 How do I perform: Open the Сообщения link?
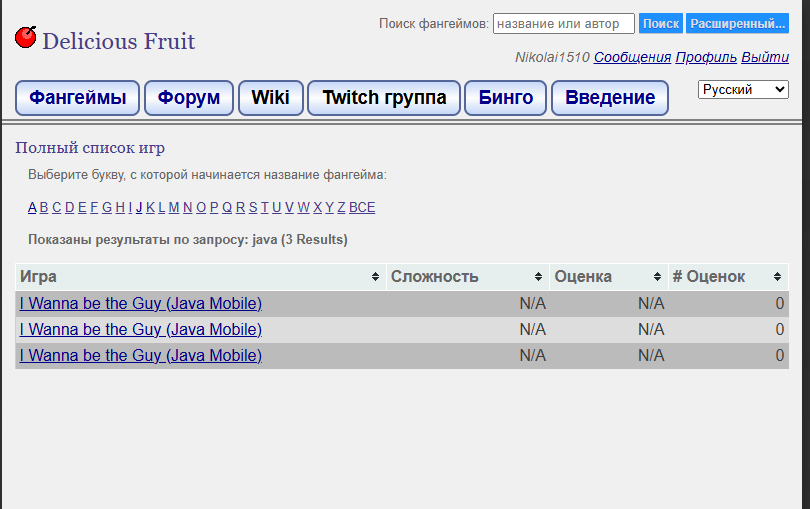632,57
